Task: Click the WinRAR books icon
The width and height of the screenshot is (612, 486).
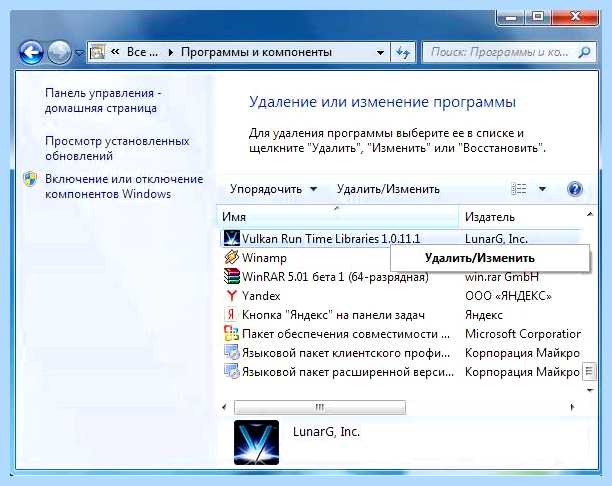Action: [x=231, y=276]
